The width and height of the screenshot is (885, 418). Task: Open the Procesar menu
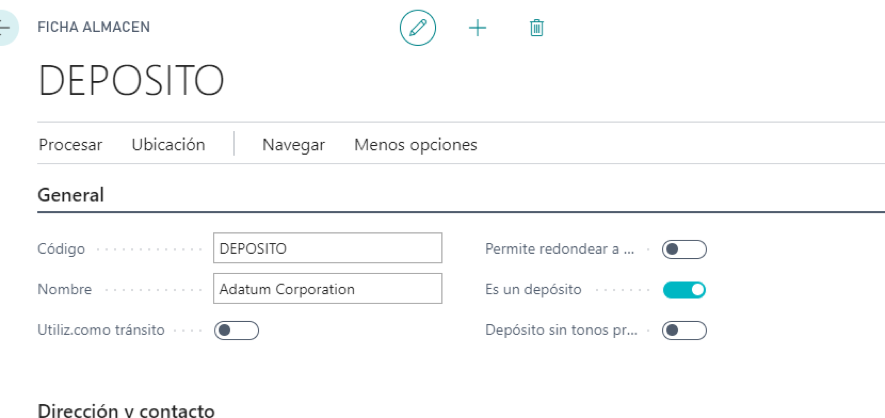click(71, 145)
